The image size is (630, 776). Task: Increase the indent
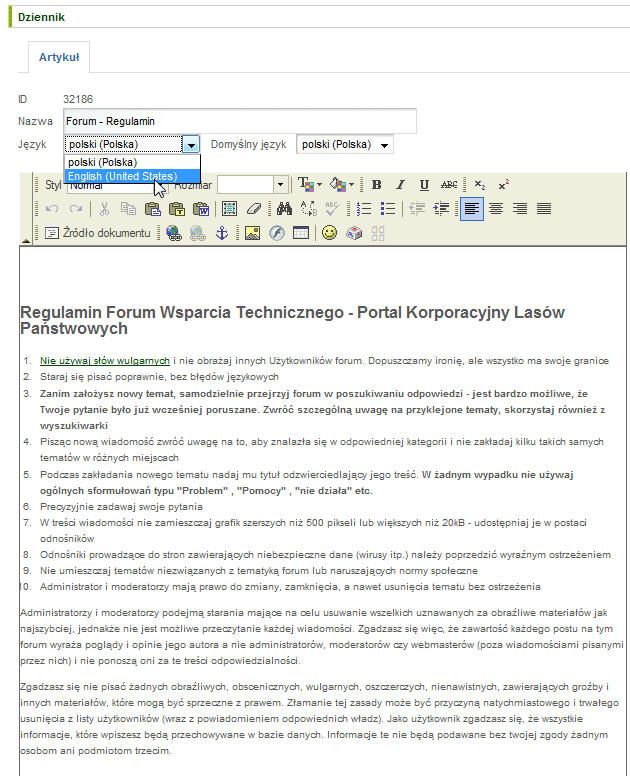pos(441,209)
